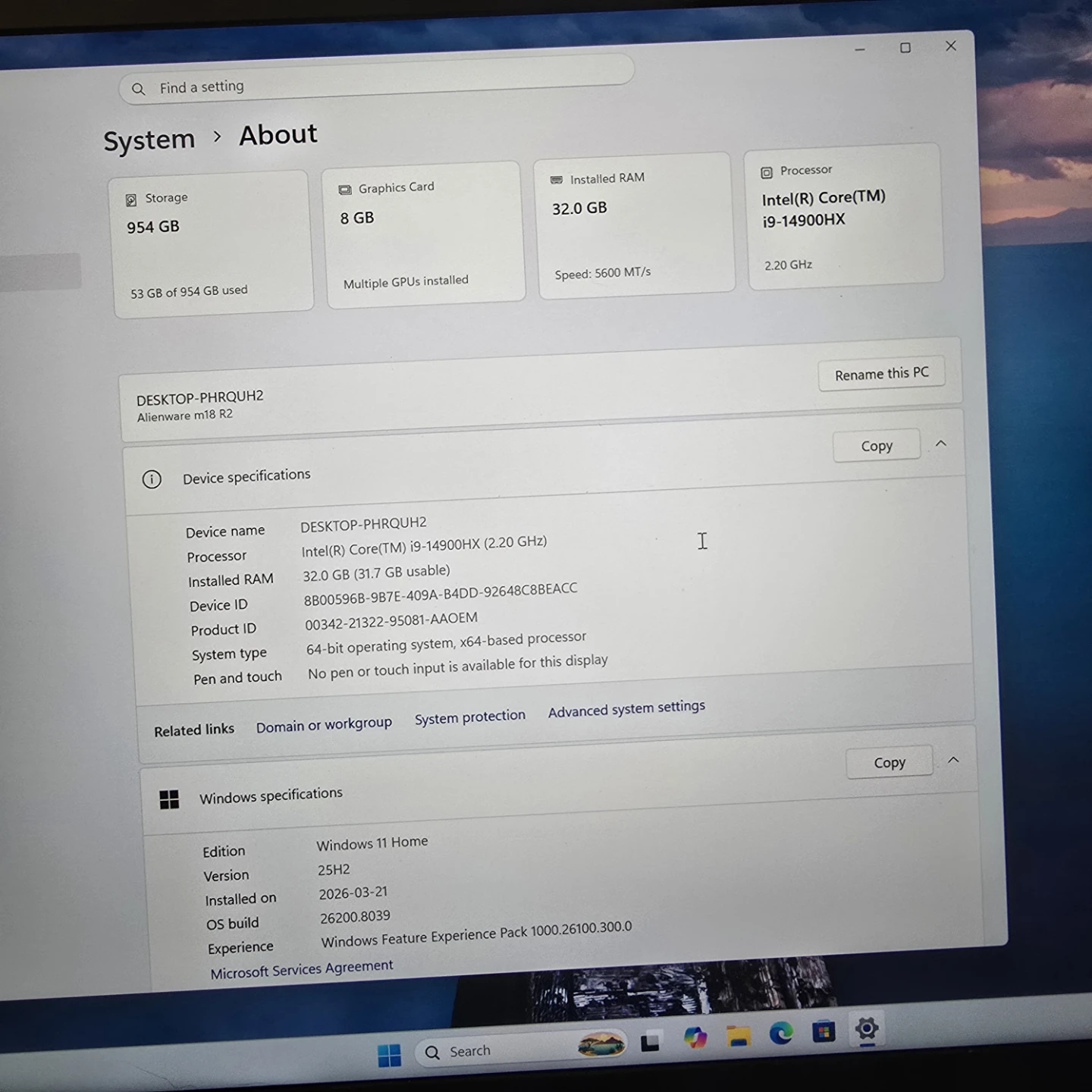The image size is (1092, 1092).
Task: Click the taskbar search magnifier icon
Action: coord(432,1053)
